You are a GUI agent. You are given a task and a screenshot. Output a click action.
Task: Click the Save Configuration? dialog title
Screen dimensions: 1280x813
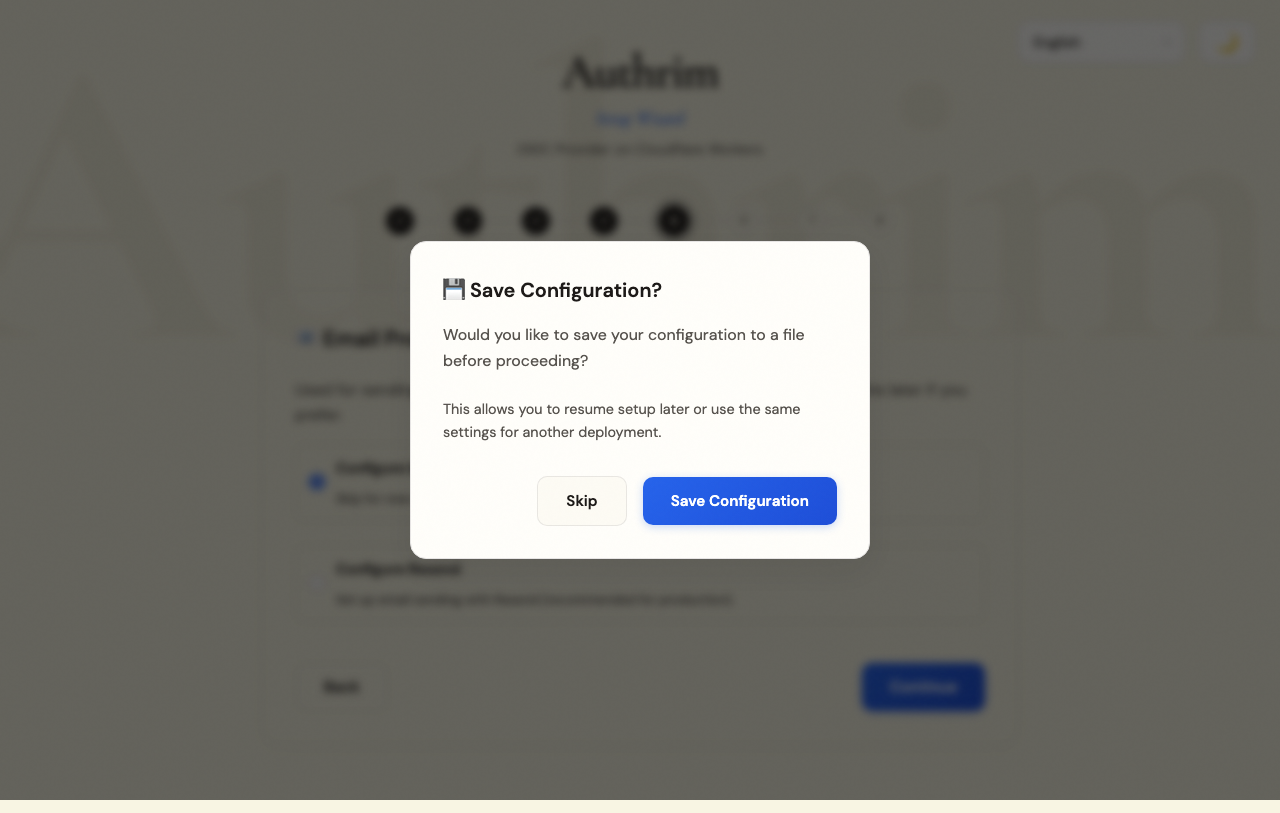point(552,289)
